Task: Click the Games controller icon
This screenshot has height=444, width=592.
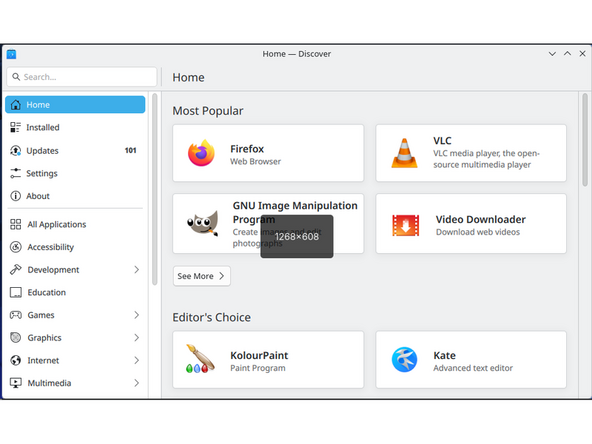Action: pos(15,315)
